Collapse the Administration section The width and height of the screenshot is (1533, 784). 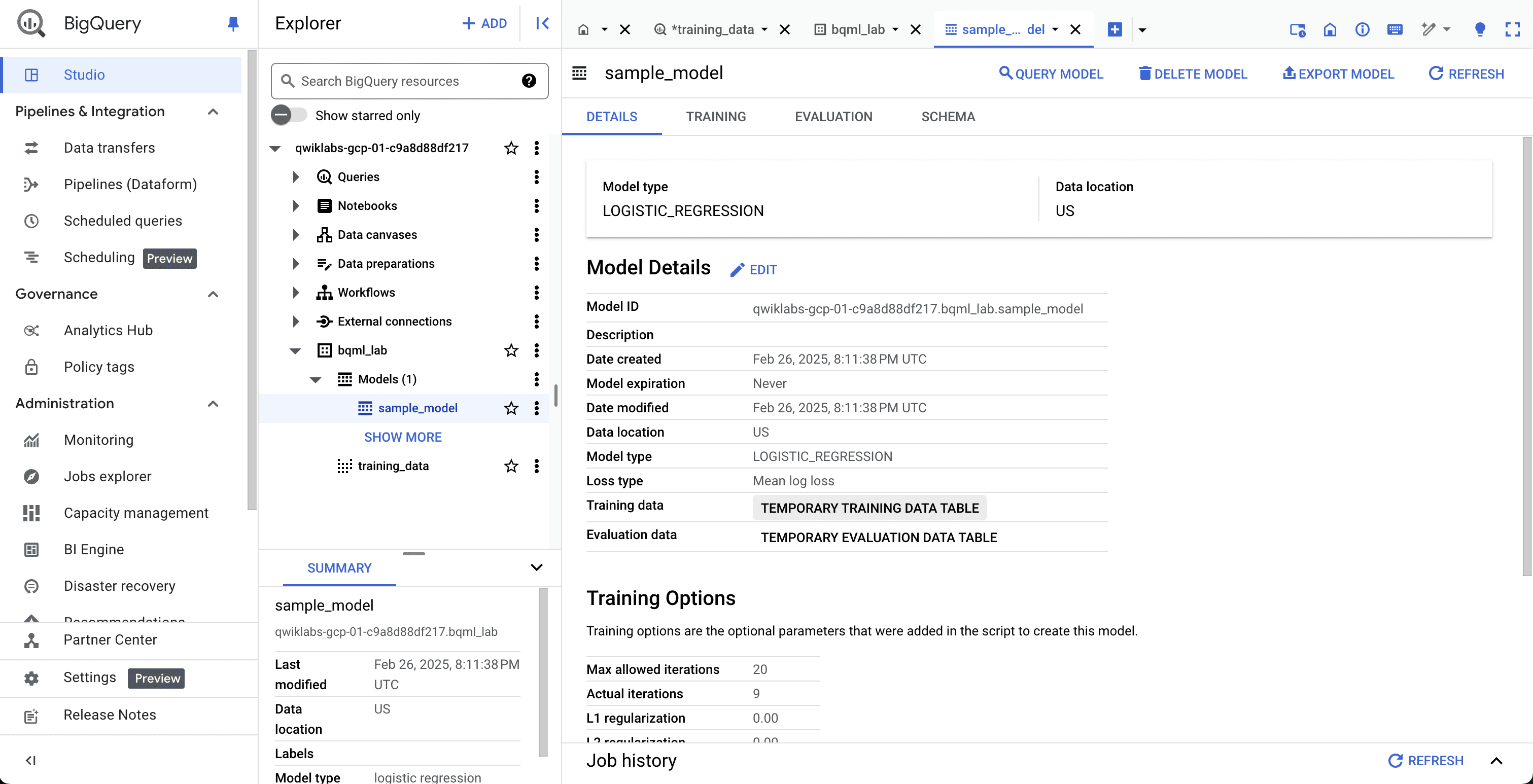(213, 403)
